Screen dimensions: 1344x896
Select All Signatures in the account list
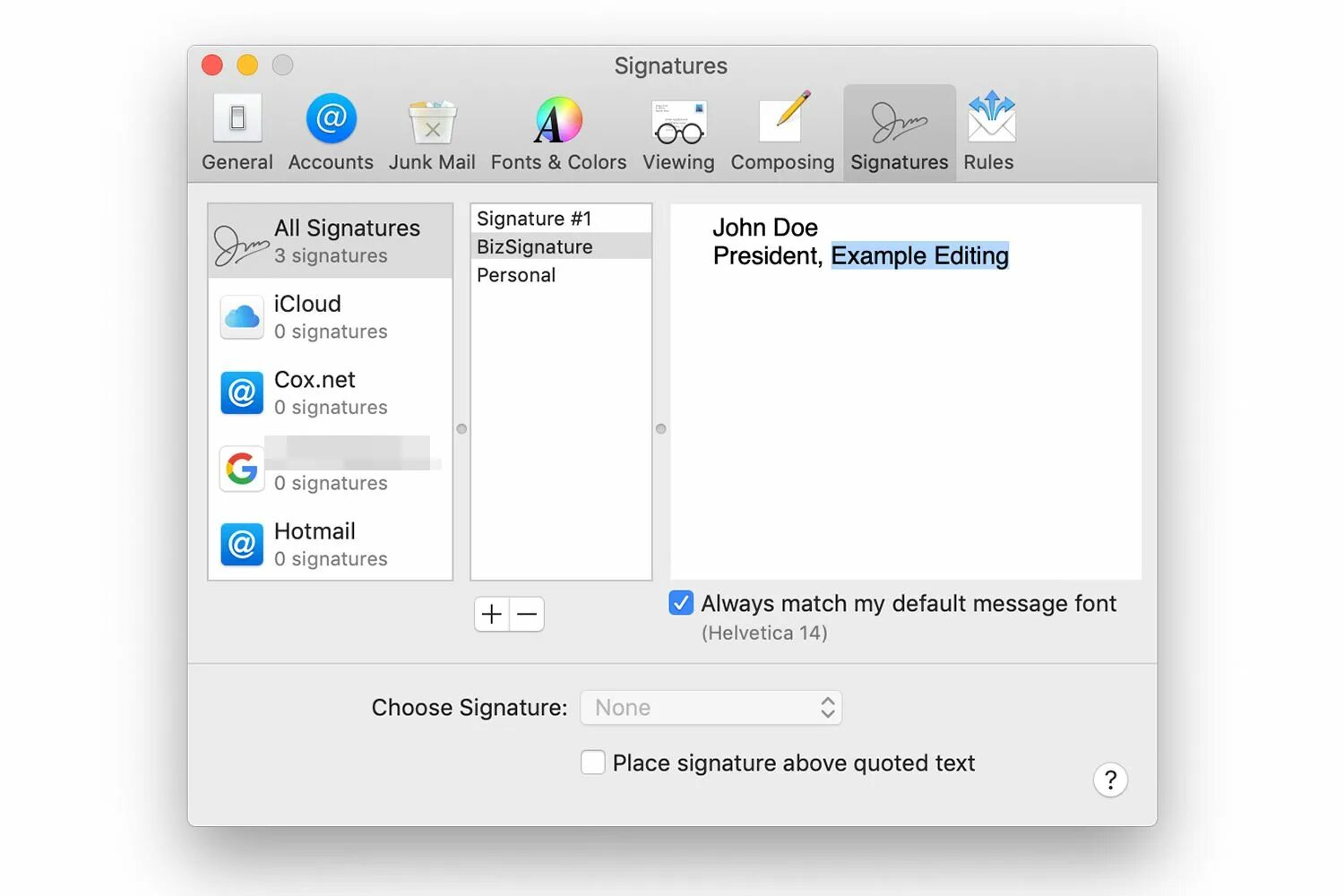click(x=331, y=241)
